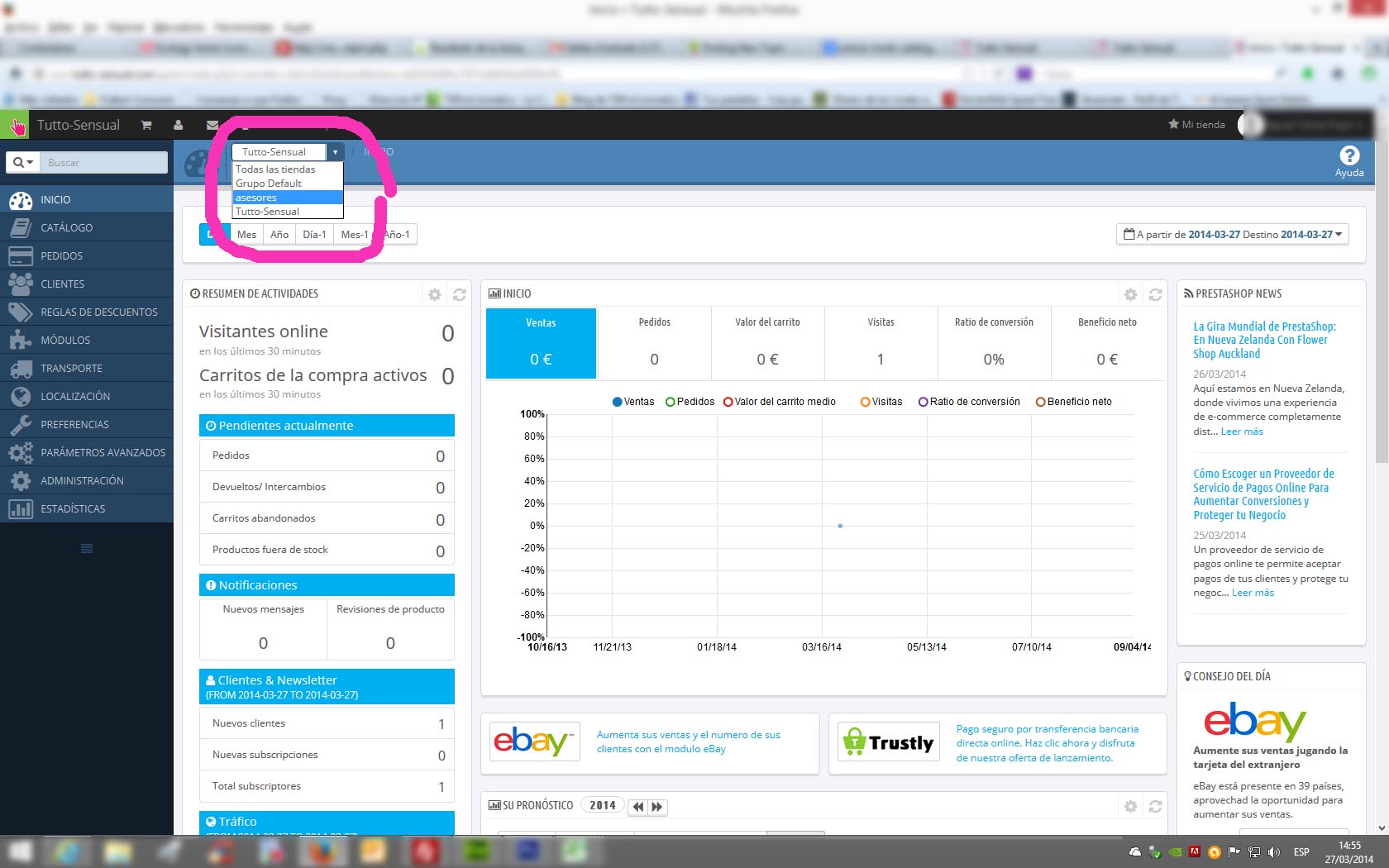Screen dimensions: 1389x868
Task: Go to next forecast year
Action: 657,806
